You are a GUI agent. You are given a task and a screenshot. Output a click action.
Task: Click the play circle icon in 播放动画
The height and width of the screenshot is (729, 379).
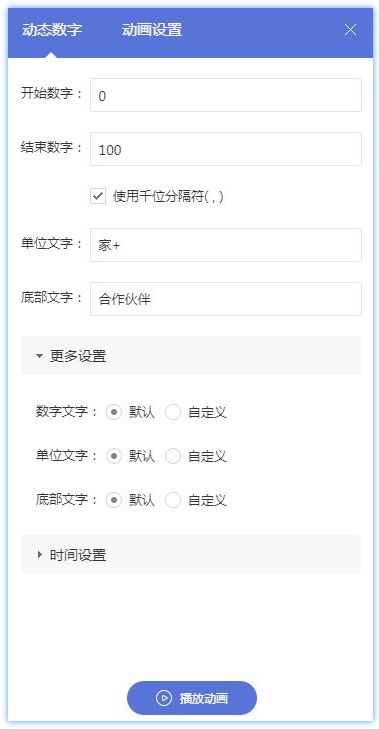click(164, 698)
